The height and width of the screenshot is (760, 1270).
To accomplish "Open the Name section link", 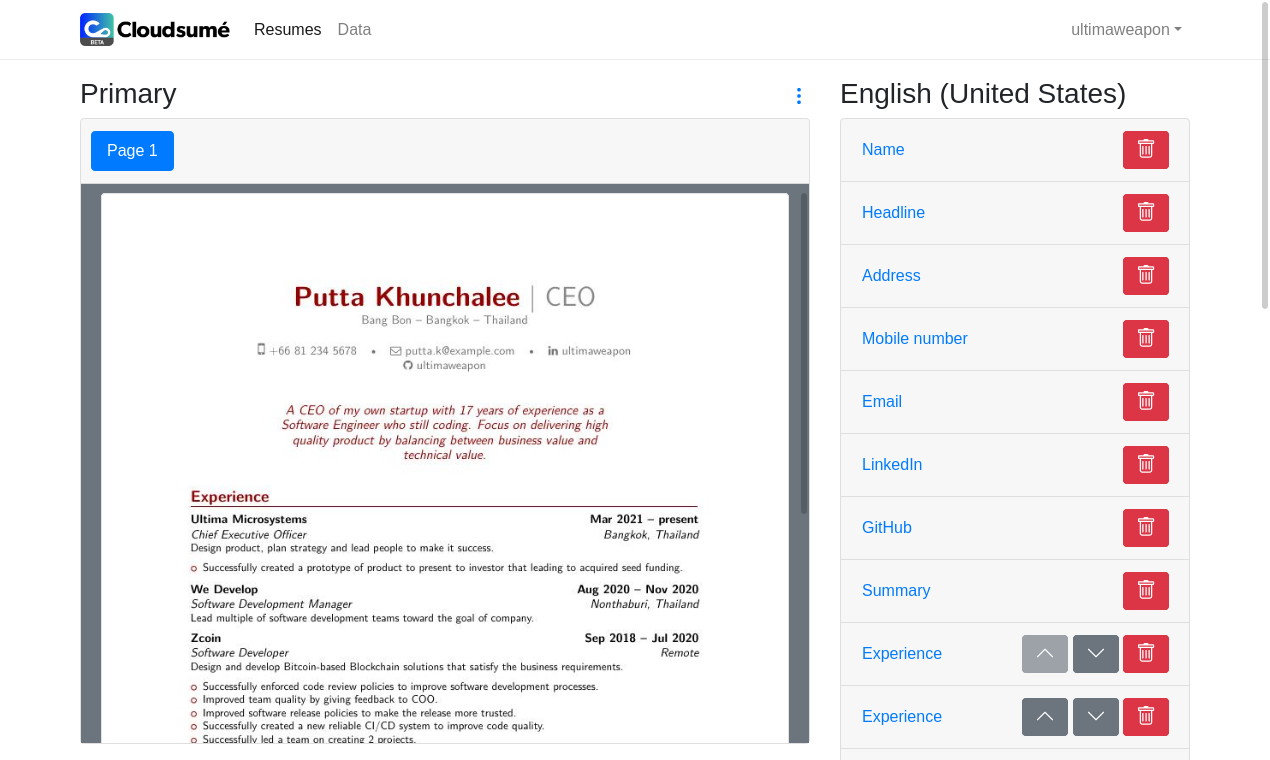I will coord(883,150).
